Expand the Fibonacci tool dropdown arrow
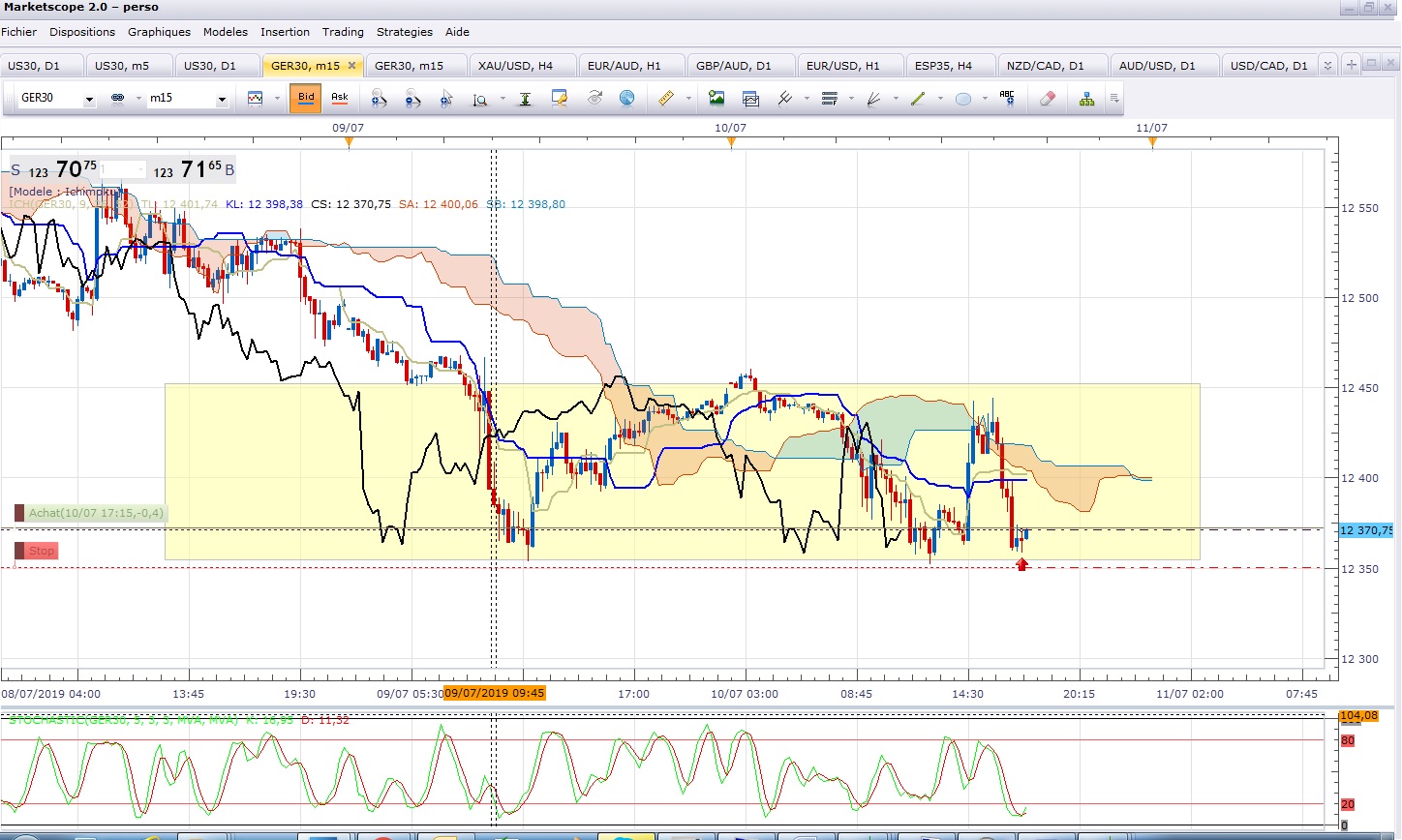 (x=851, y=98)
